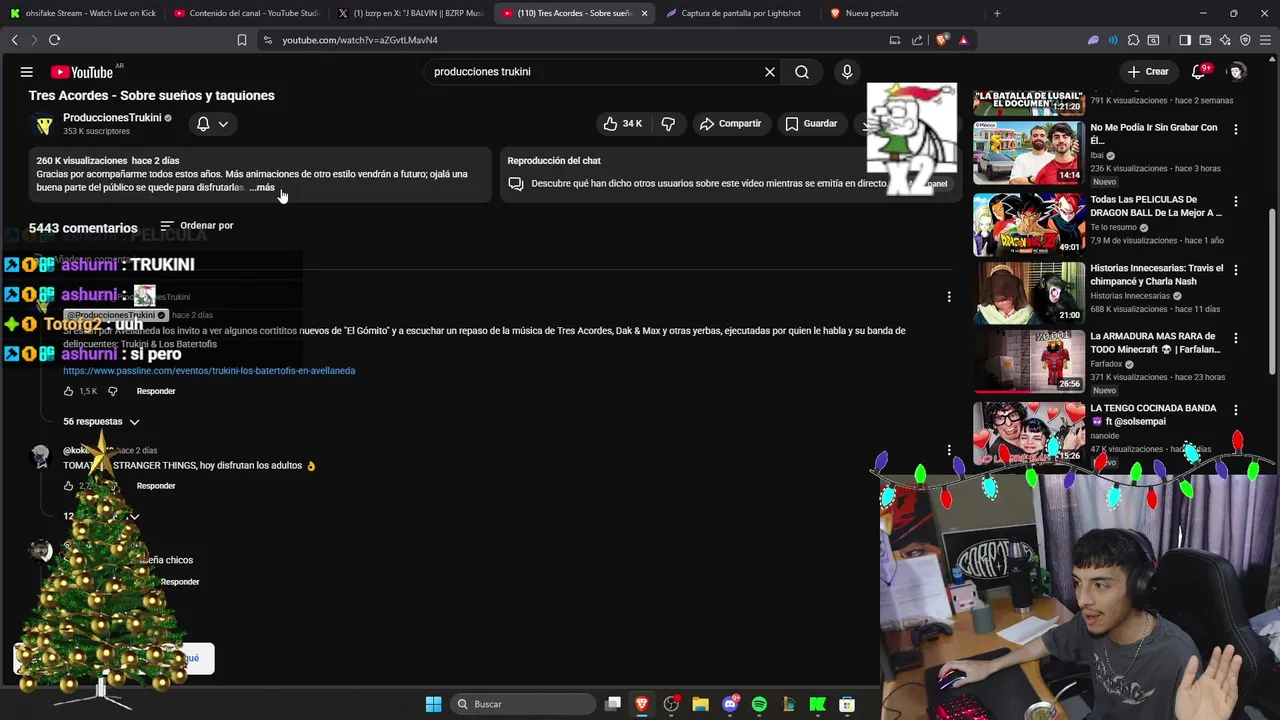Screen dimensions: 1280x720
Task: Switch to the Kick stream tab
Action: tap(83, 13)
